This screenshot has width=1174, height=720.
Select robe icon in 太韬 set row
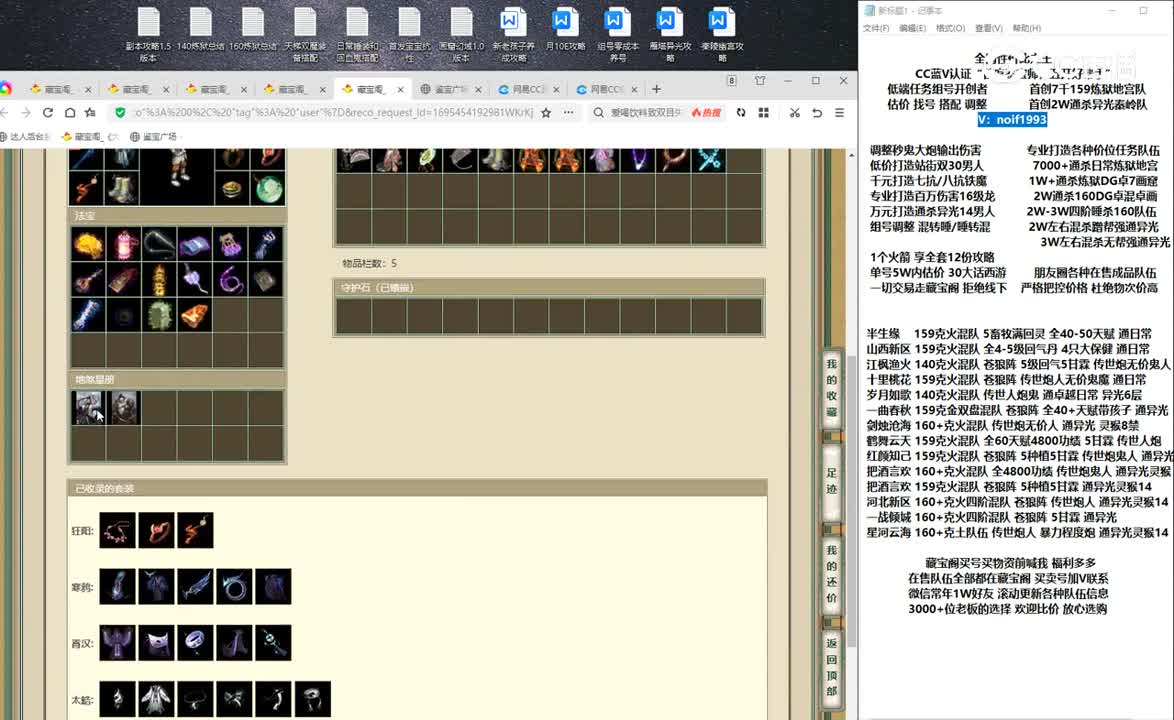156,699
